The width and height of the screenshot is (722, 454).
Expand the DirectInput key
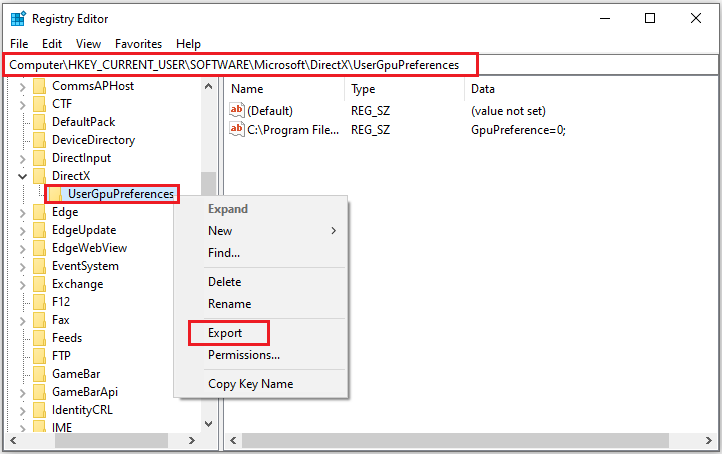click(x=23, y=159)
